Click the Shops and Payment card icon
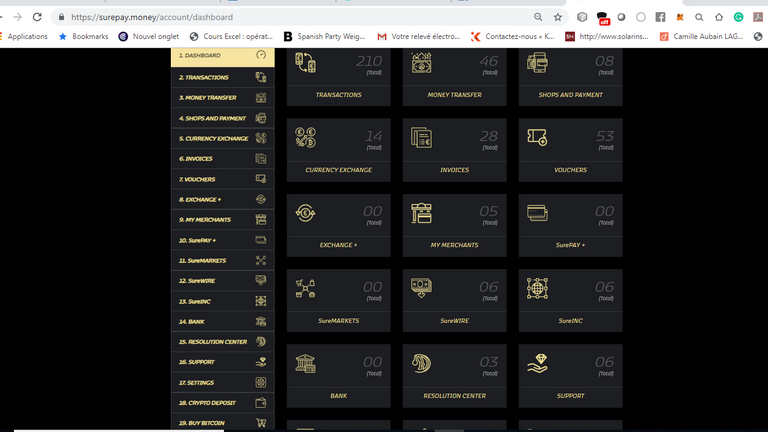Viewport: 768px width, 432px height. coord(537,63)
